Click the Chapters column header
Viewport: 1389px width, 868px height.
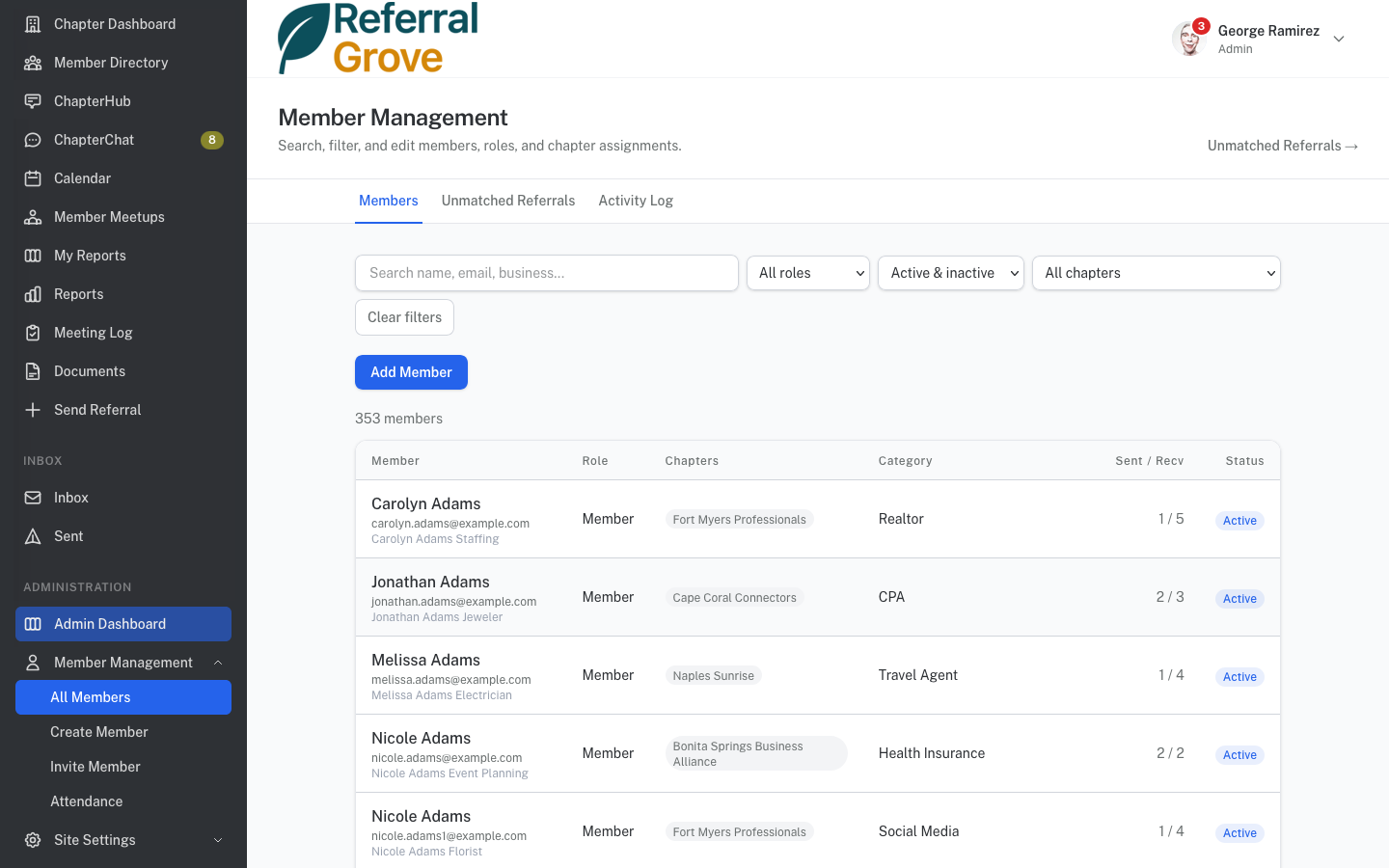pos(692,461)
